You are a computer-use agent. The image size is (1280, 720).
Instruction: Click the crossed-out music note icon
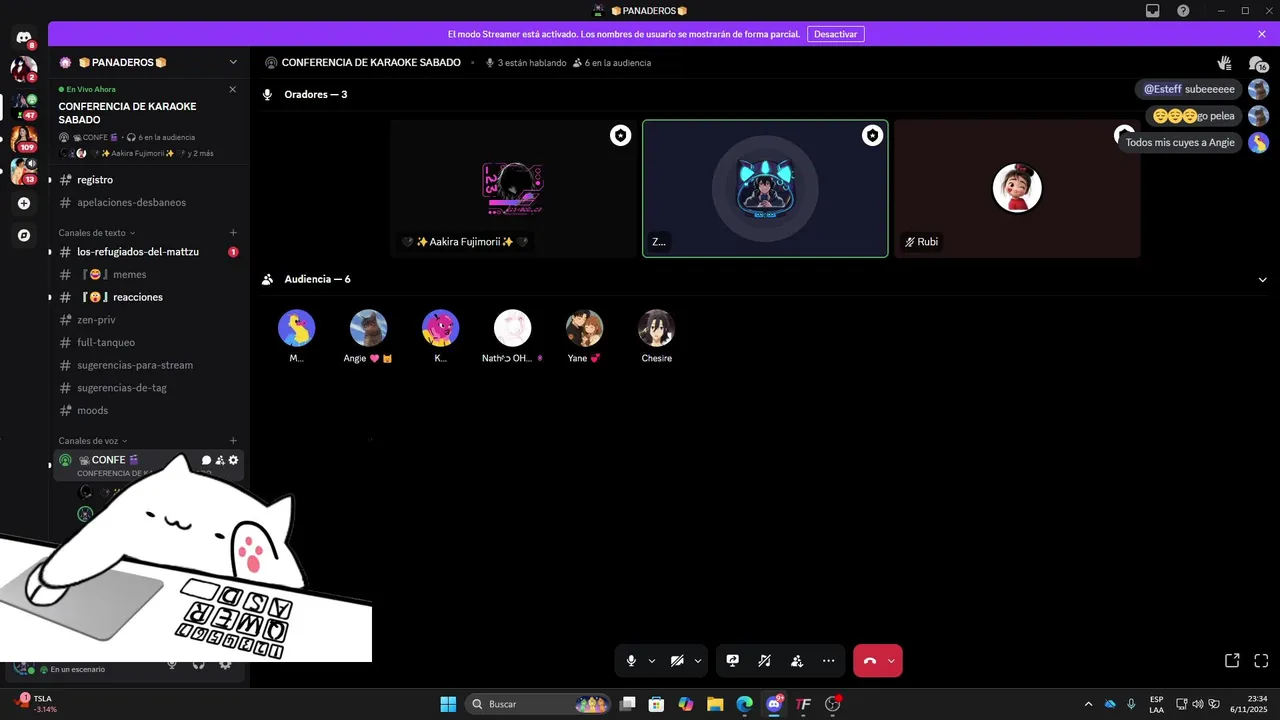click(x=765, y=661)
